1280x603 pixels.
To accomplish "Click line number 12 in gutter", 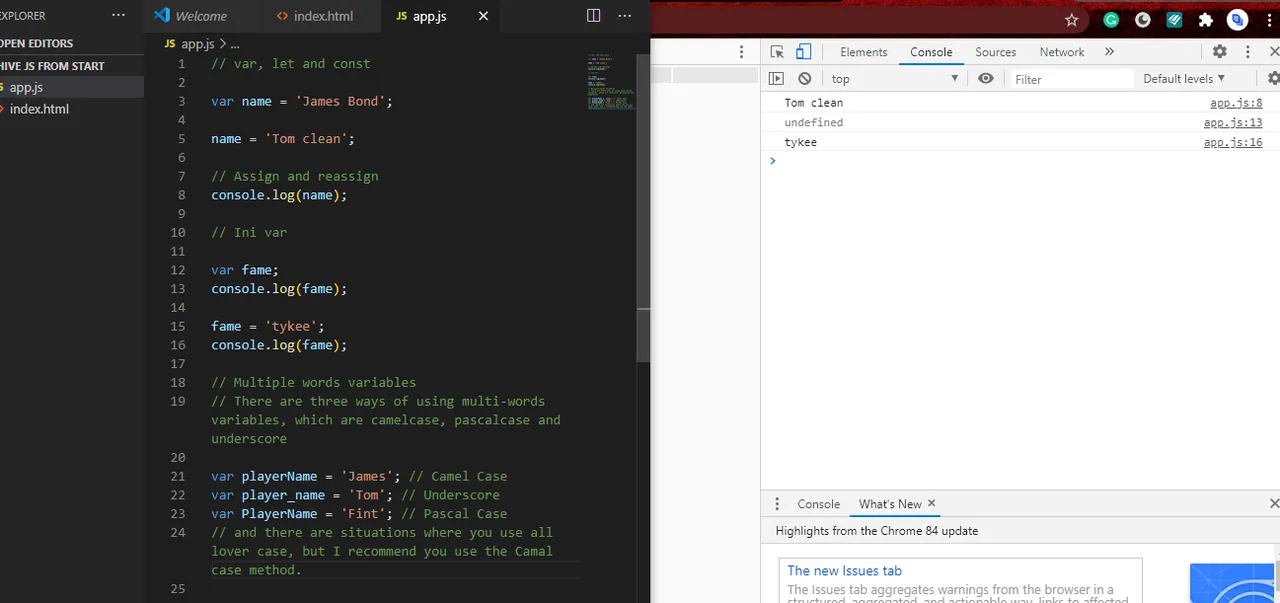I will point(178,270).
